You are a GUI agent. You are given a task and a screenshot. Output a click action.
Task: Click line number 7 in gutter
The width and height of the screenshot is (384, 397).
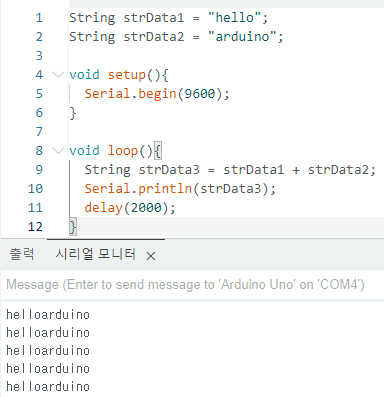[39, 132]
